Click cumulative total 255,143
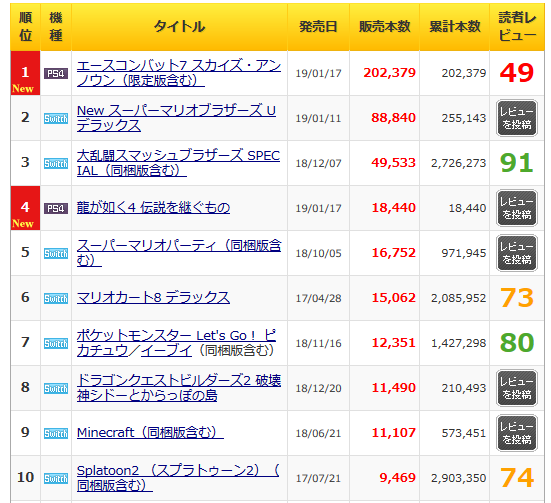The width and height of the screenshot is (551, 503). [464, 118]
